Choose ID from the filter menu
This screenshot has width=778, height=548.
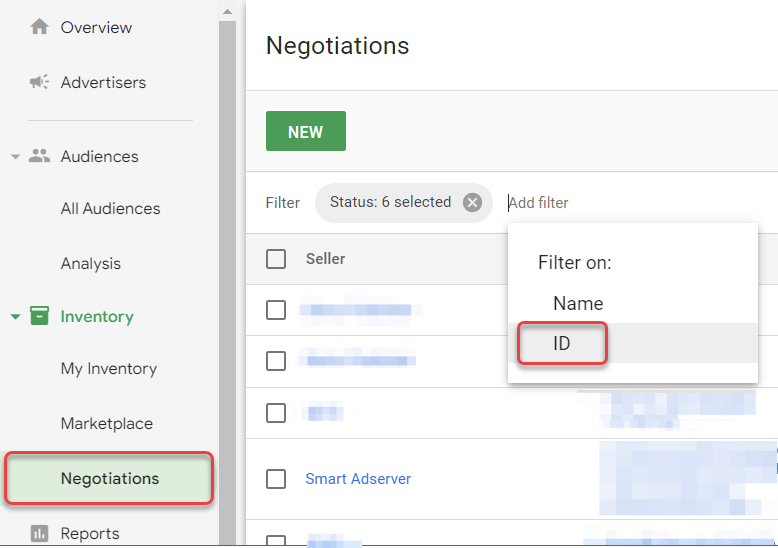point(562,343)
